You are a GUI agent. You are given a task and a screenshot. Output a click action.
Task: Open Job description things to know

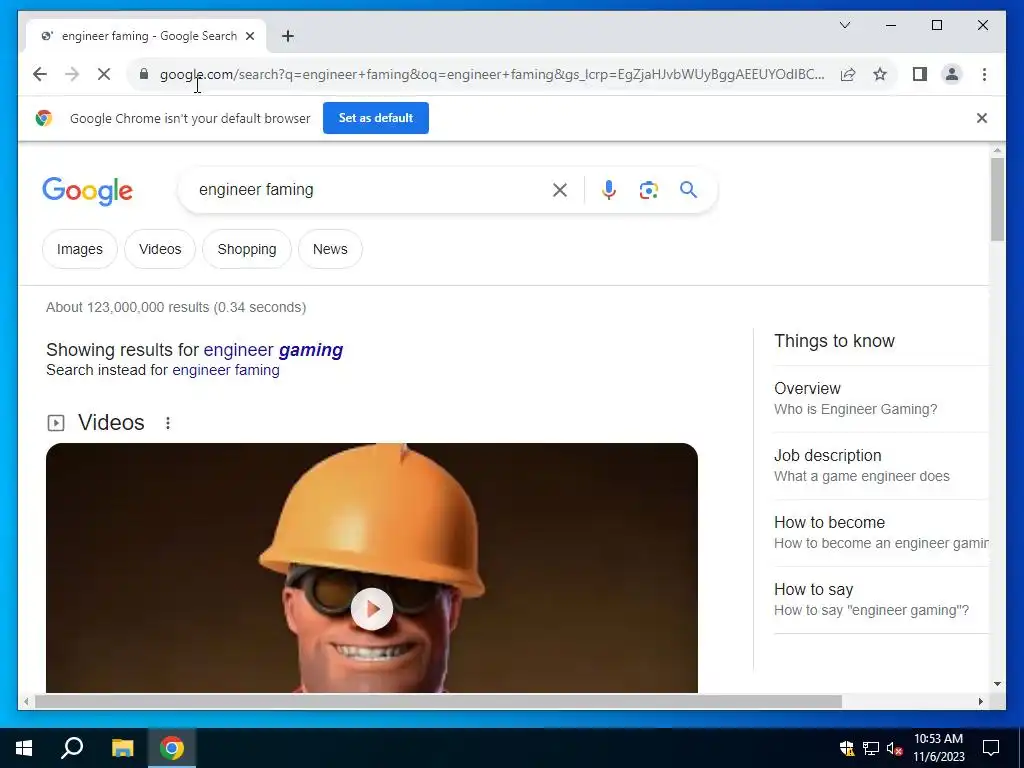(x=881, y=466)
